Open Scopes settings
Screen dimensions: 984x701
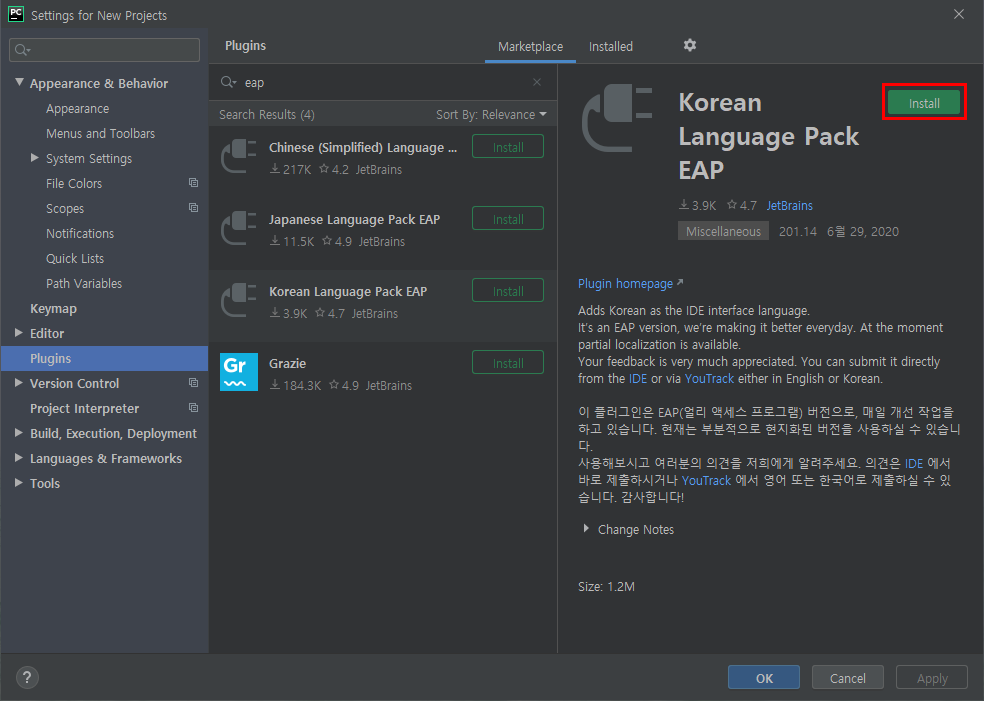click(65, 208)
